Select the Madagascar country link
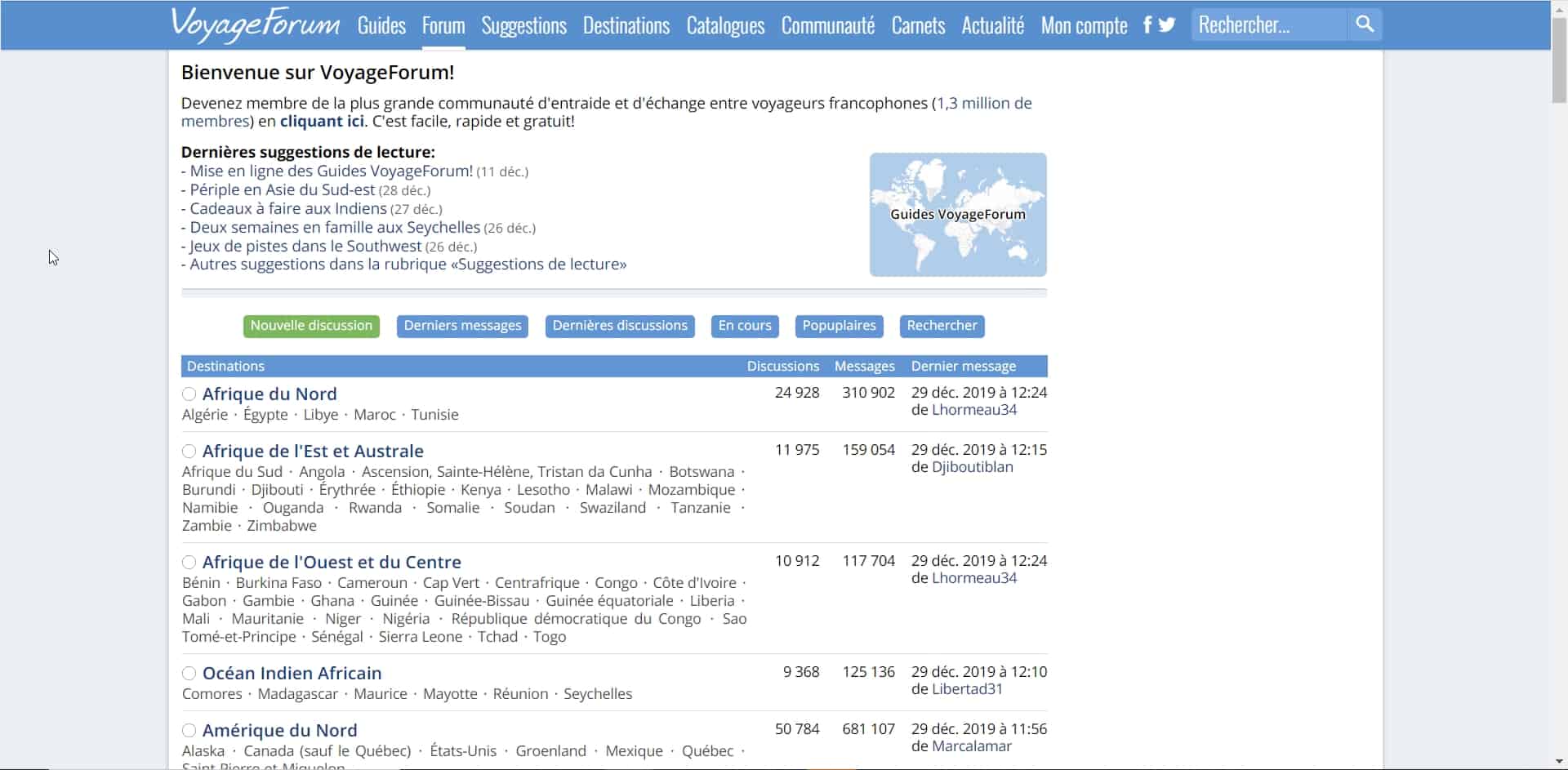 point(298,694)
